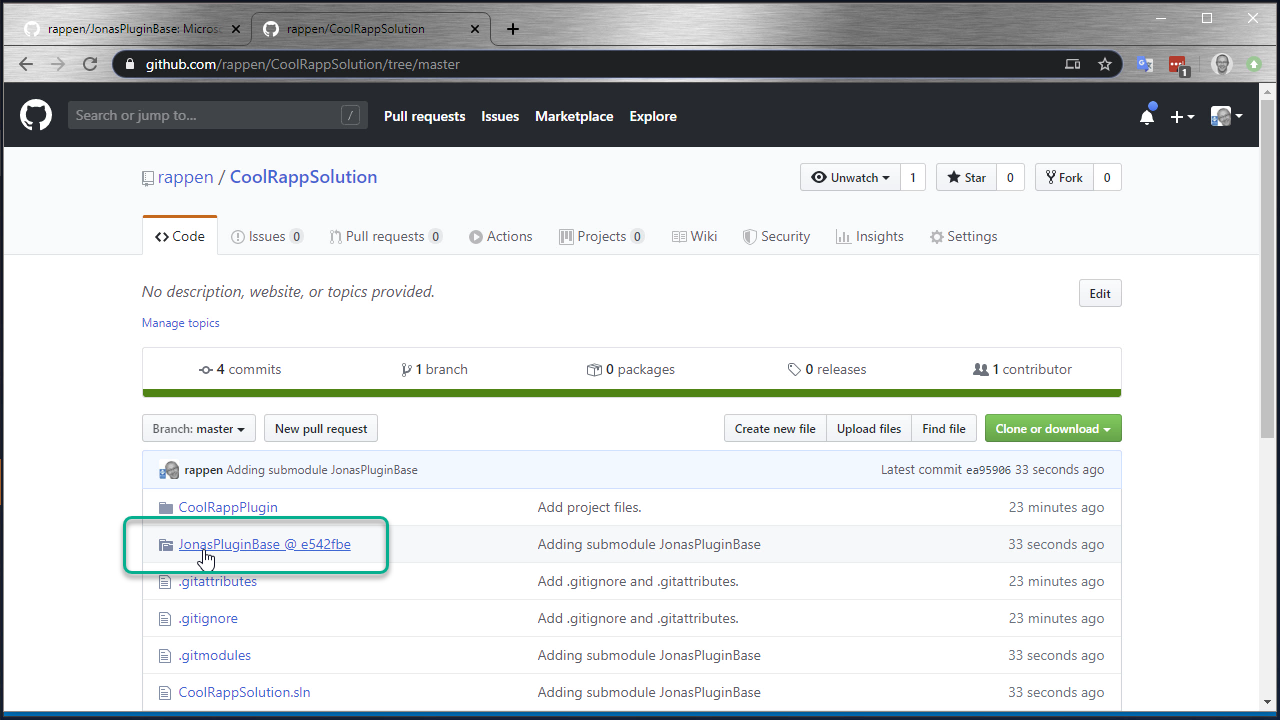Close the rappen/JonasPluginBase browser tab
The image size is (1280, 720).
[x=236, y=29]
